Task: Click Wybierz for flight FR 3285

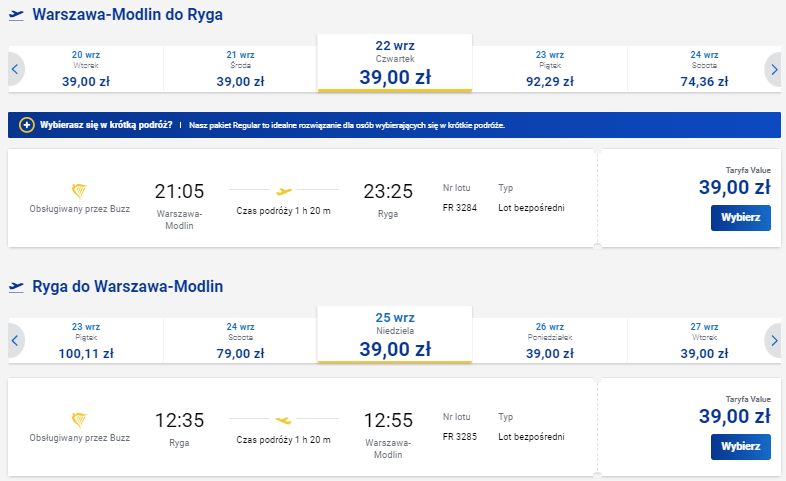Action: 740,446
